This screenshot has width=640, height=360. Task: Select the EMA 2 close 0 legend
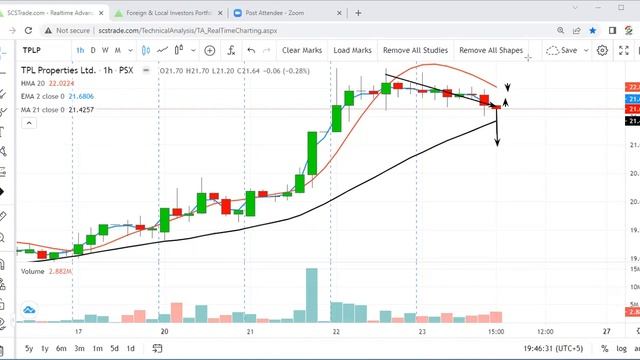click(x=57, y=96)
